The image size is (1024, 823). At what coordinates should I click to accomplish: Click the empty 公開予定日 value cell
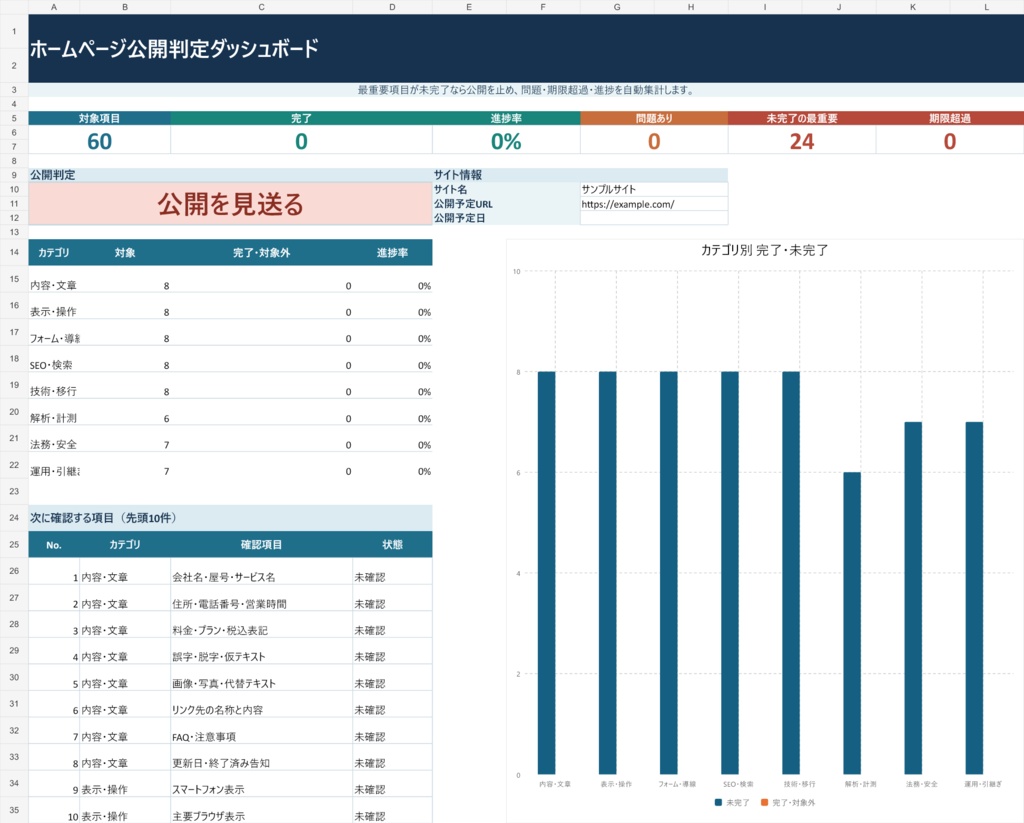(x=654, y=218)
